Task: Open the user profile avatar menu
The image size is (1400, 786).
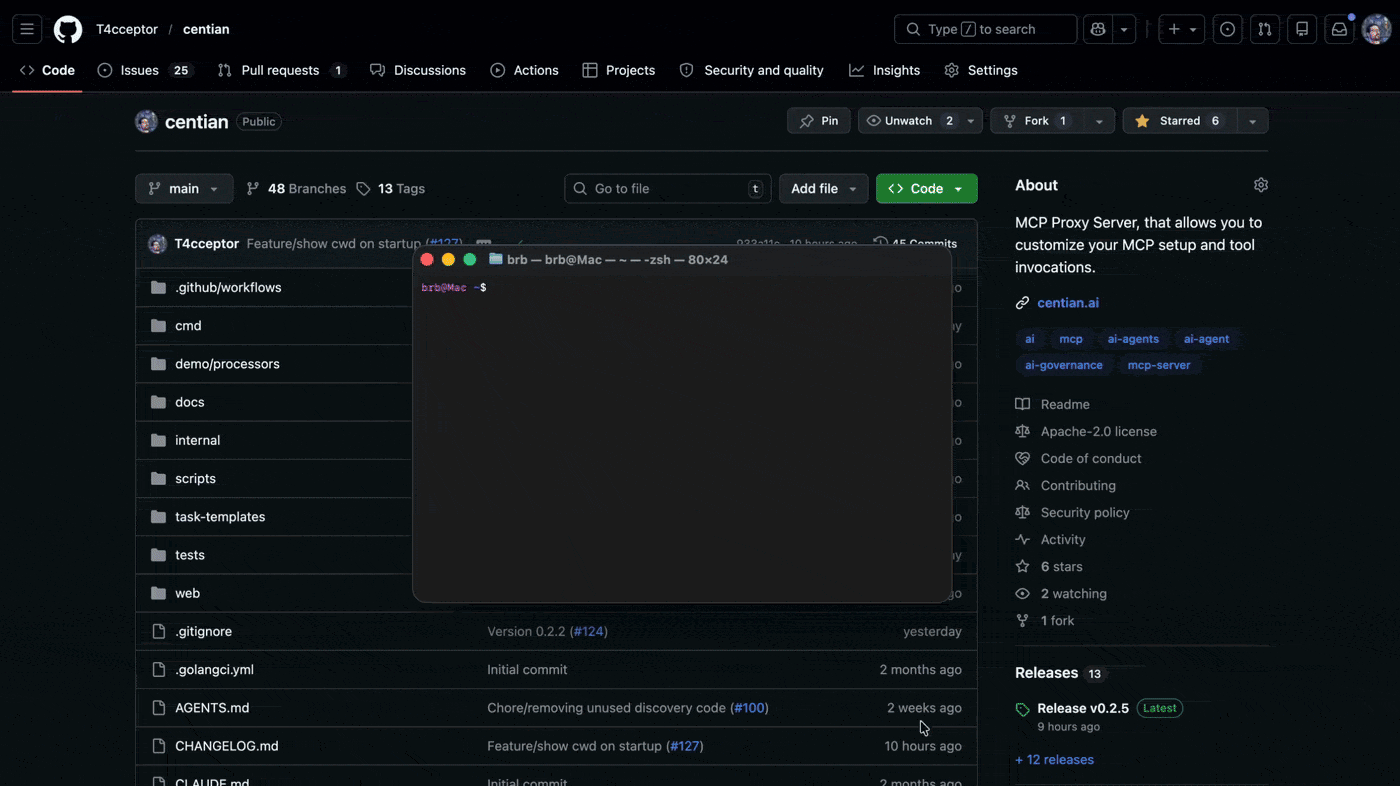Action: [1376, 29]
